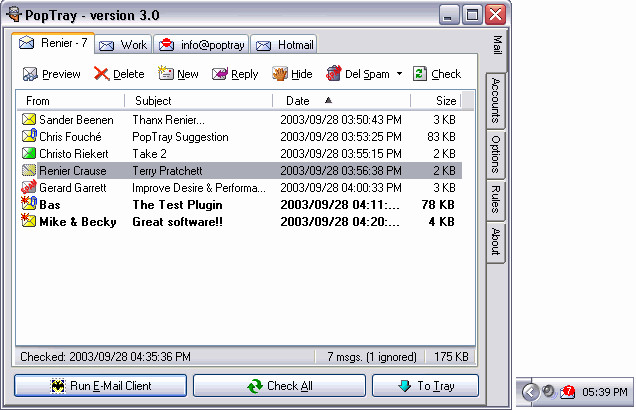Switch to the Renier - 7 account tab
636x410 pixels.
[53, 43]
